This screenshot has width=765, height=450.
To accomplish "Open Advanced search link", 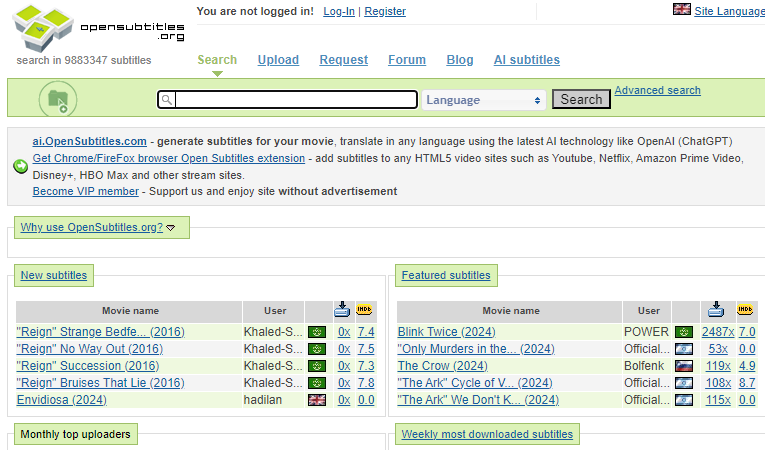I will coord(657,90).
